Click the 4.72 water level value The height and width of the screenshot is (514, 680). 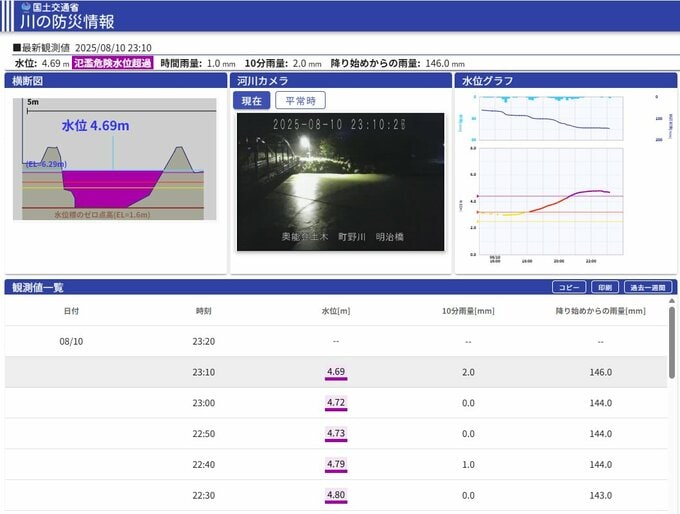coord(336,403)
